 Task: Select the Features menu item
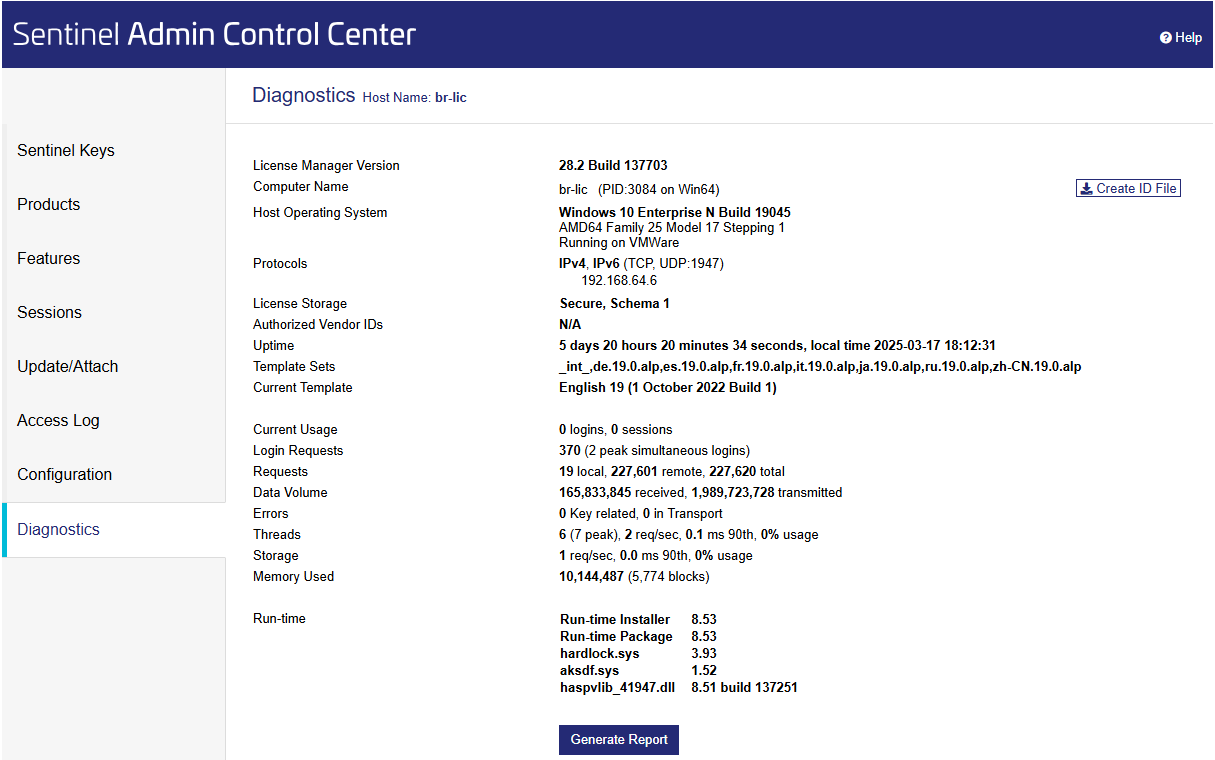(48, 258)
